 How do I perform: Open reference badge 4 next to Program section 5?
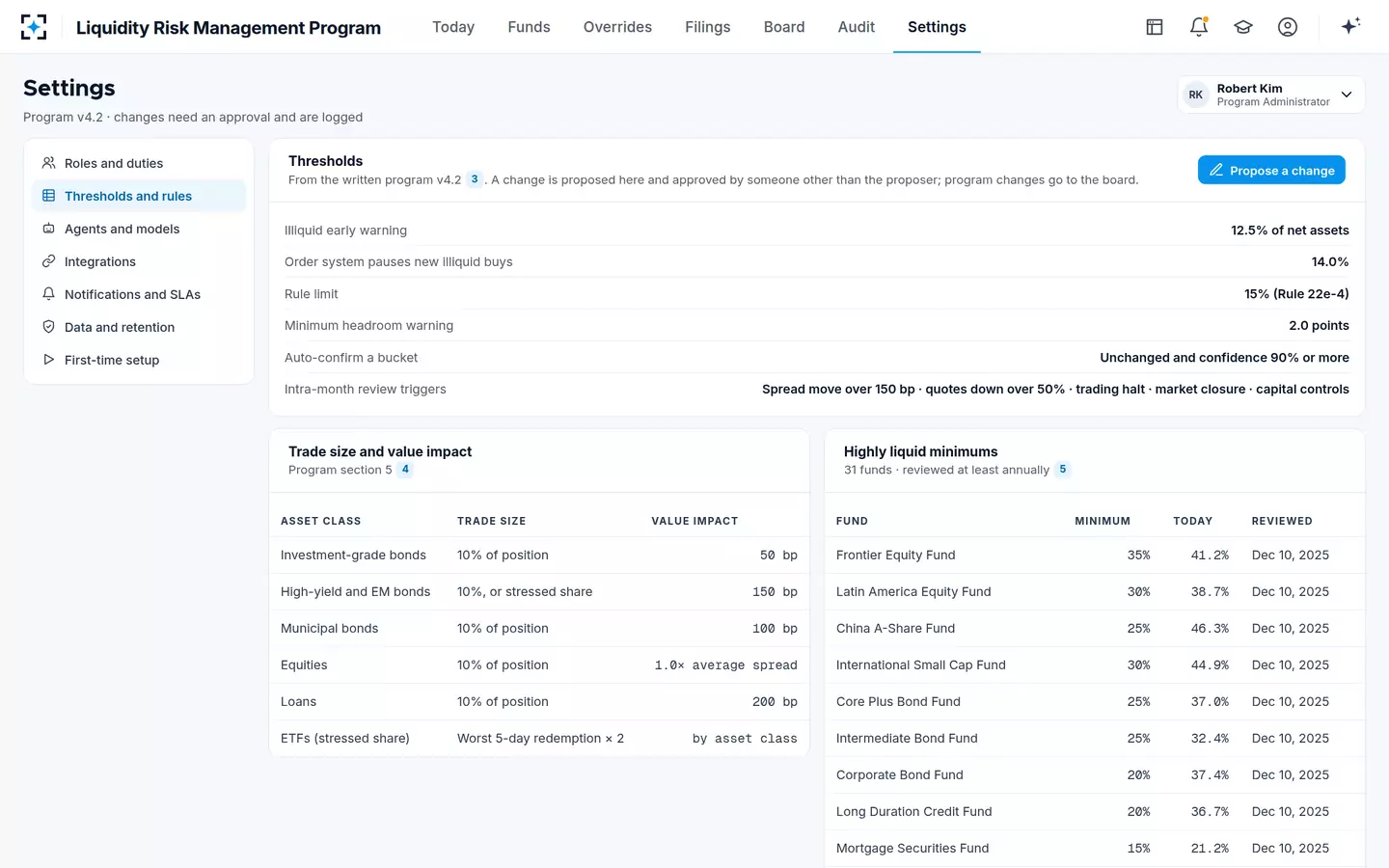coord(405,470)
